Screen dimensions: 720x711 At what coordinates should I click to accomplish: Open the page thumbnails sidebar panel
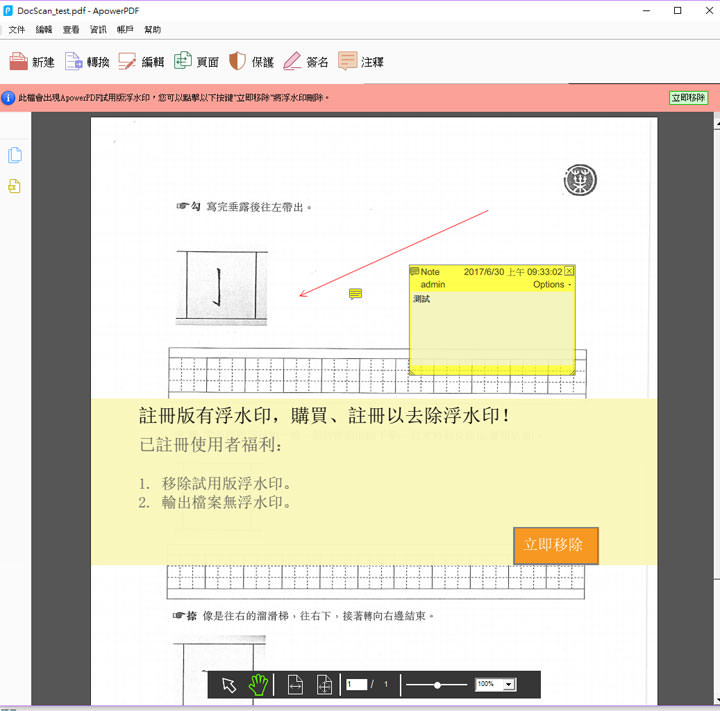coord(15,155)
